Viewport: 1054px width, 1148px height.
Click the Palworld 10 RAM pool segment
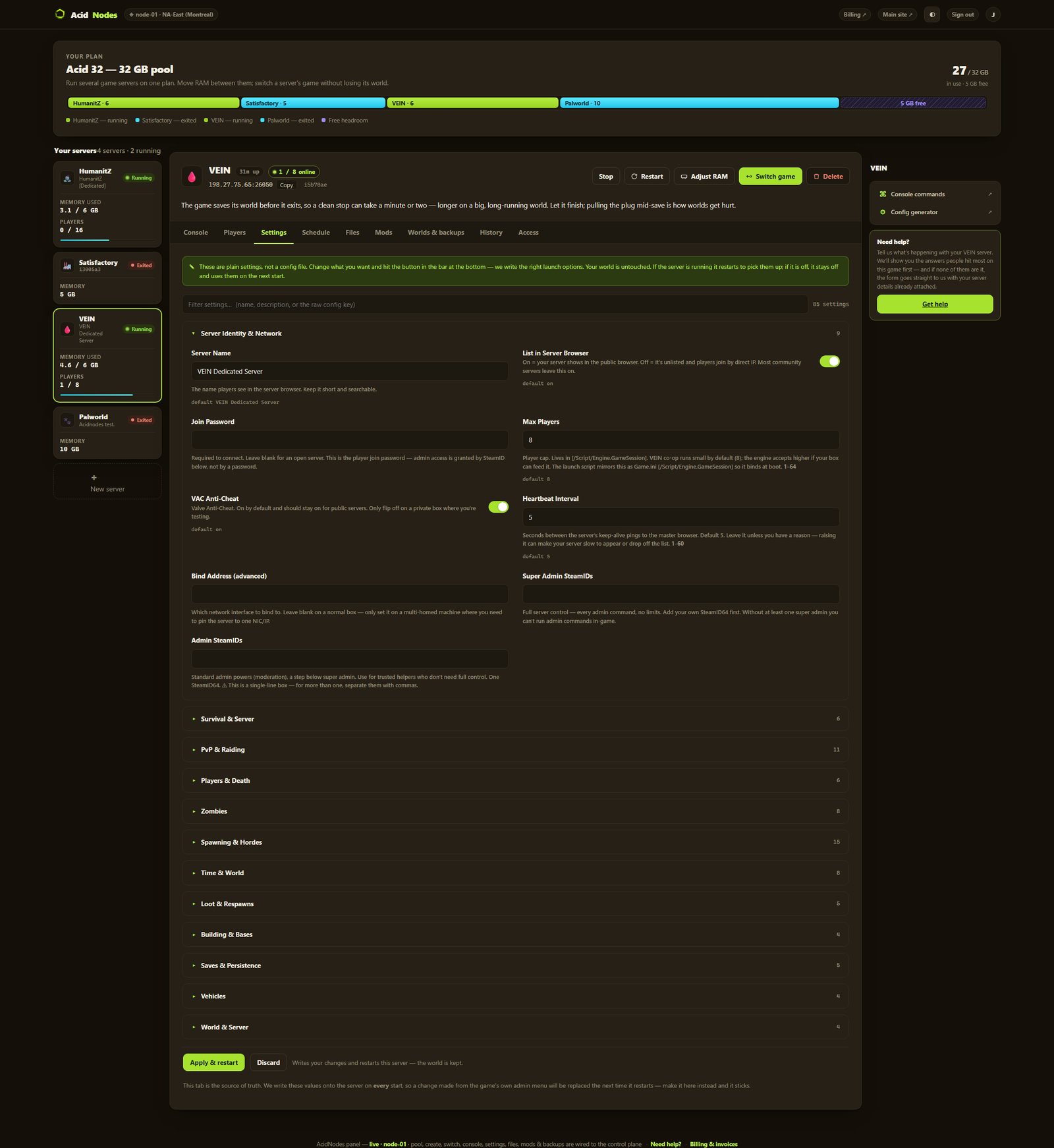click(x=699, y=103)
